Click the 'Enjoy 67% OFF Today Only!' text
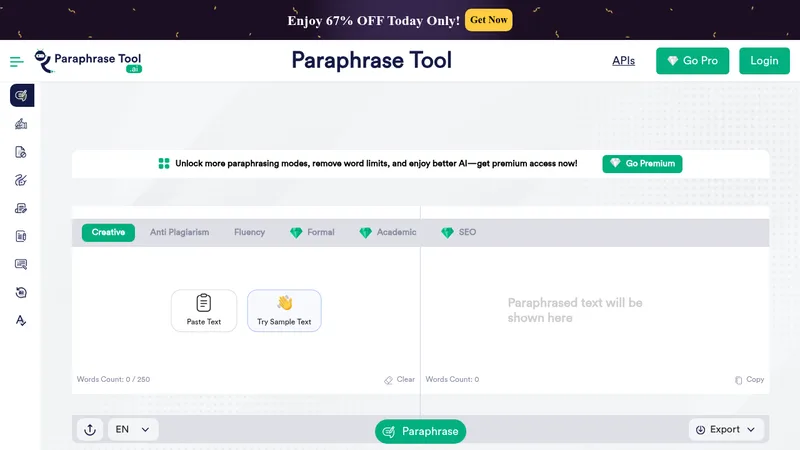 (x=373, y=21)
